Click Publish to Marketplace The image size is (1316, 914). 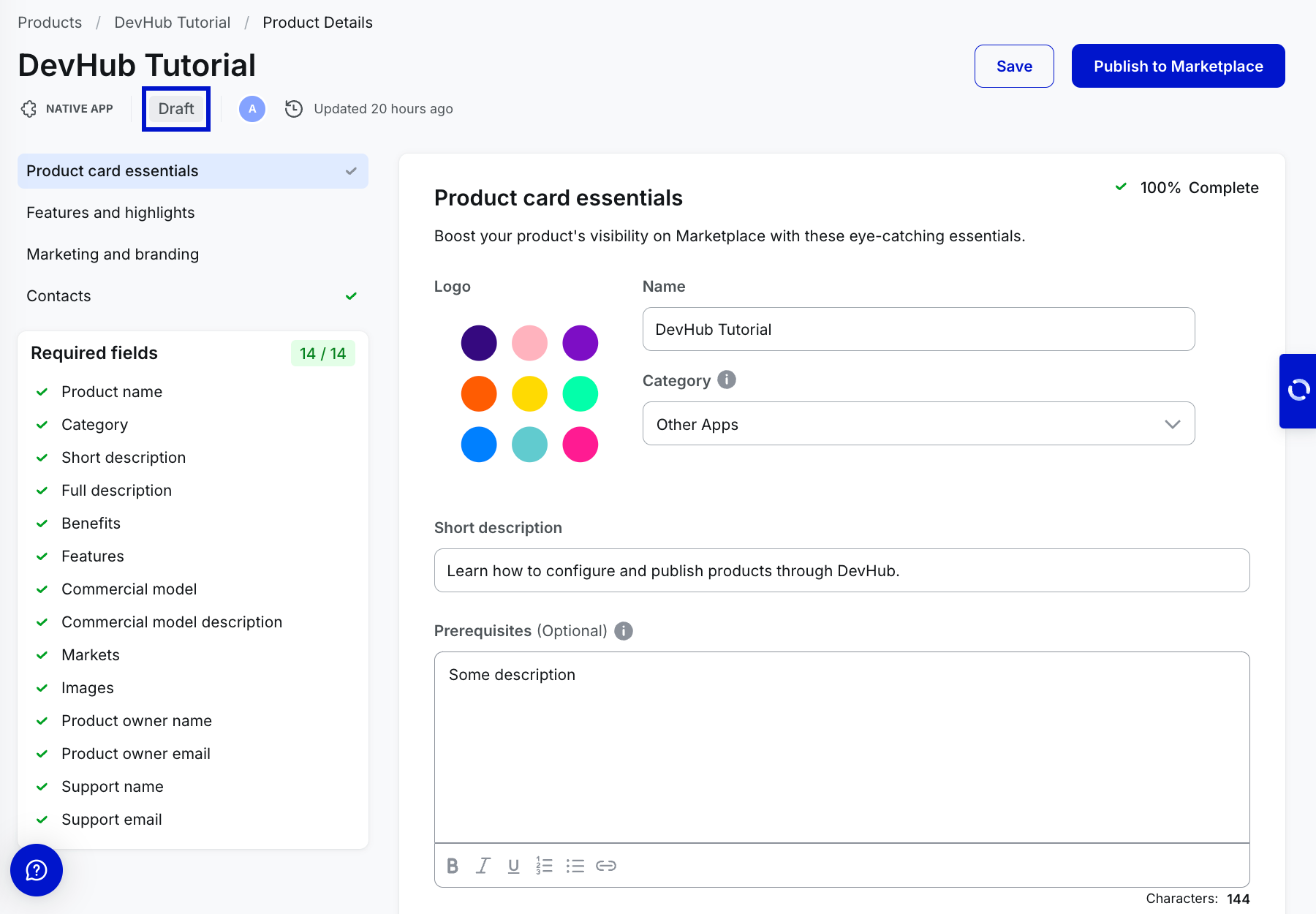click(1178, 67)
